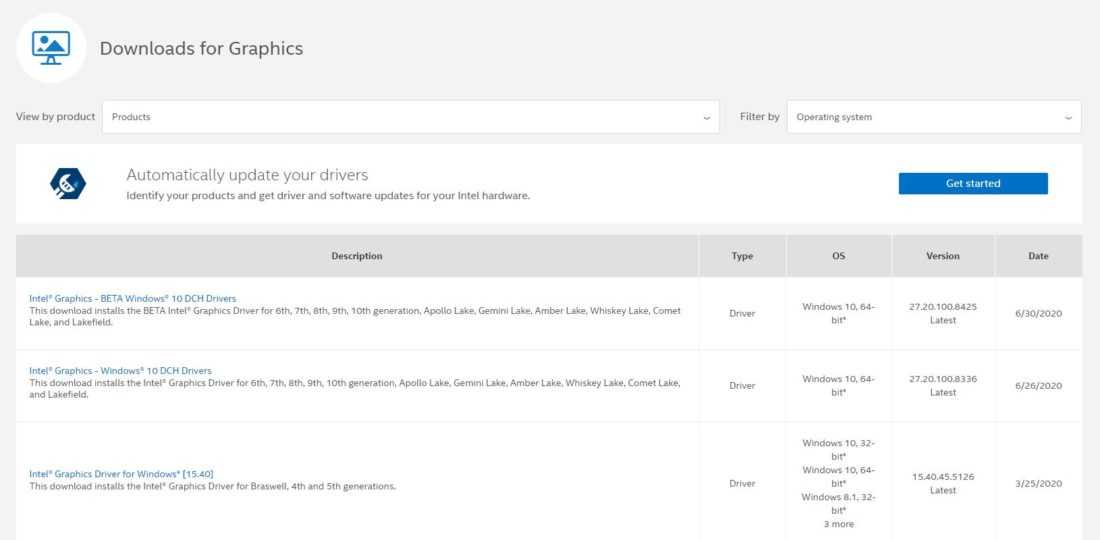
Task: Click the Graphics monitor icon beside the page title
Action: pyautogui.click(x=51, y=47)
